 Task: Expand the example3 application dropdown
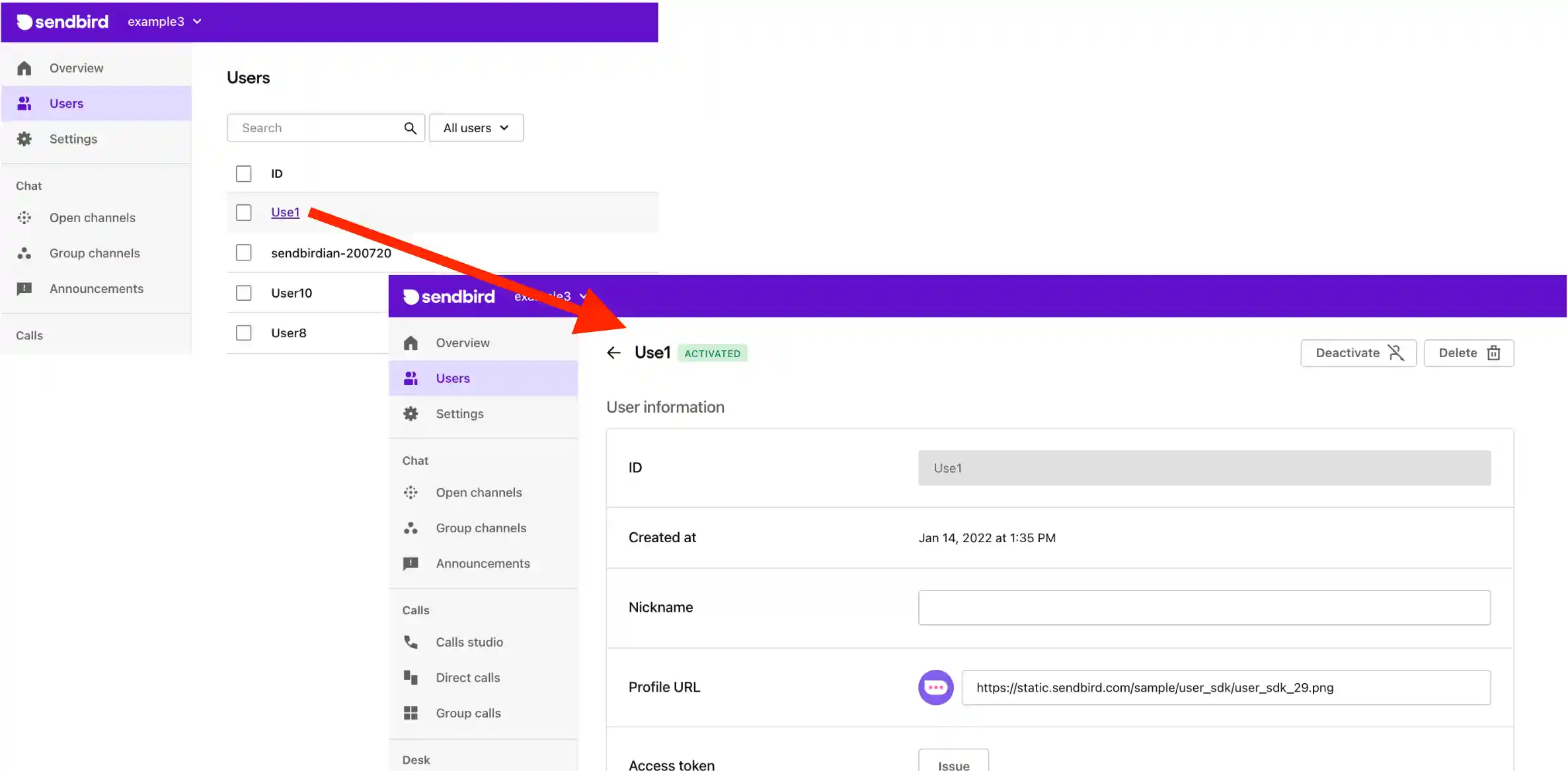pos(164,22)
